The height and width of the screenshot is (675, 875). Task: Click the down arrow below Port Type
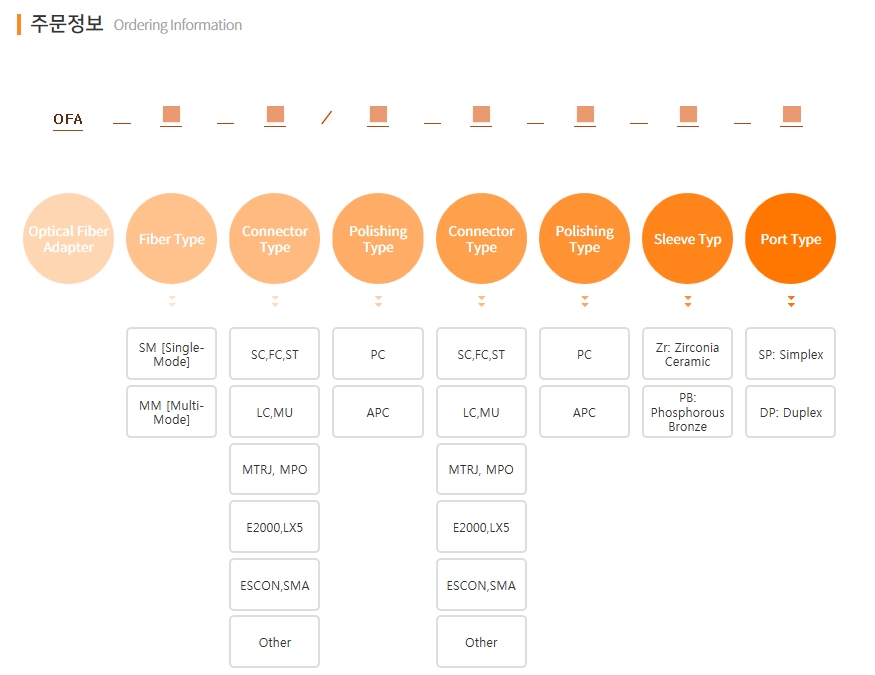[x=790, y=301]
